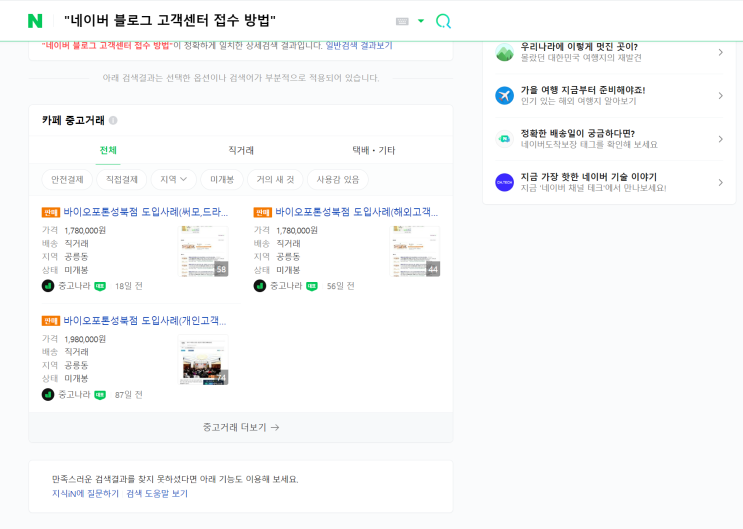Open the 일반검색 결과보기 link
743x529 pixels.
pyautogui.click(x=359, y=46)
